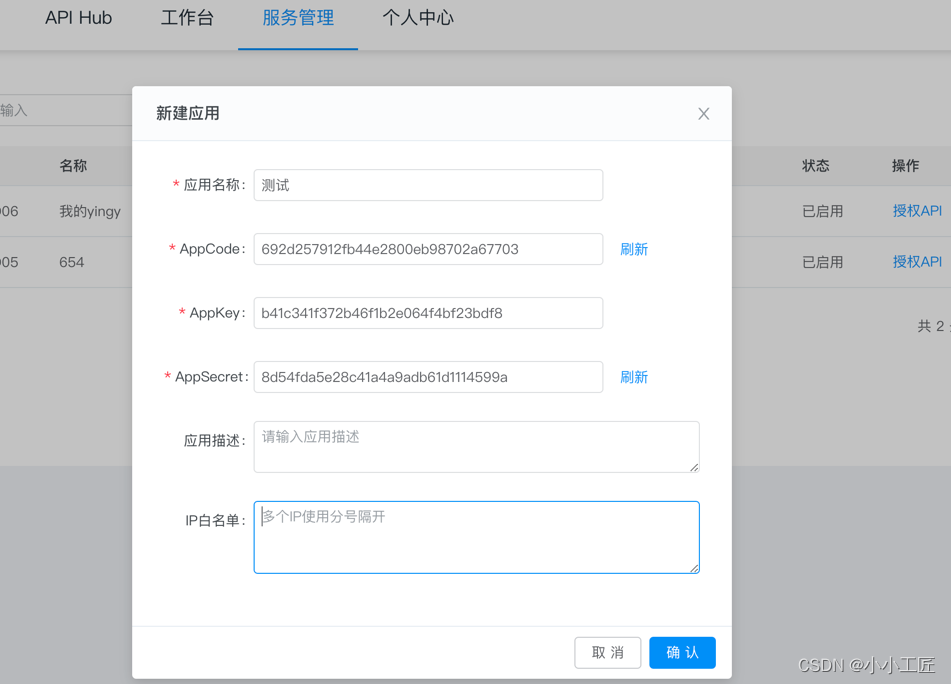Click the 应用名称 input containing 测试
The height and width of the screenshot is (684, 951).
point(428,185)
